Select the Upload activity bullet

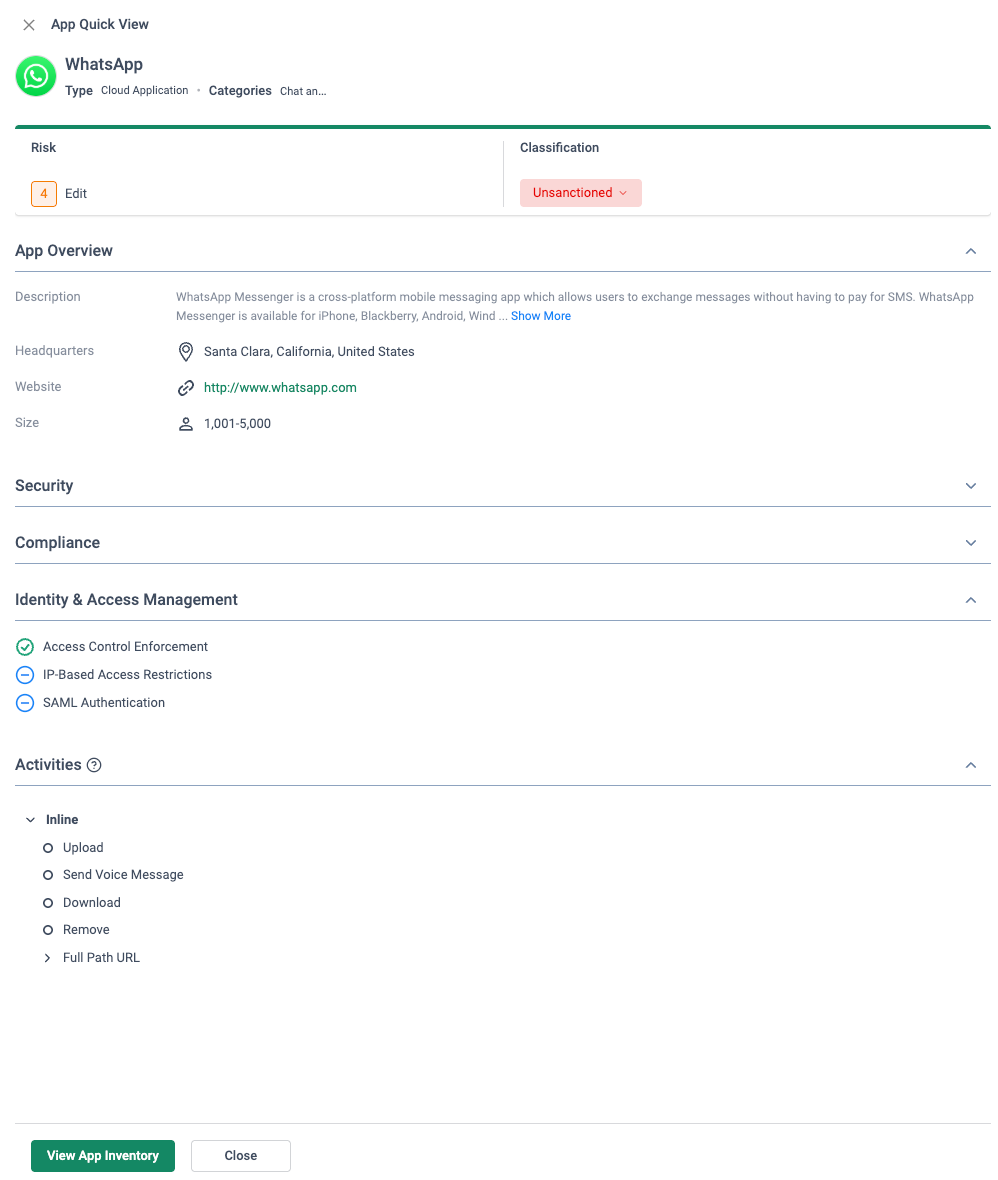48,848
